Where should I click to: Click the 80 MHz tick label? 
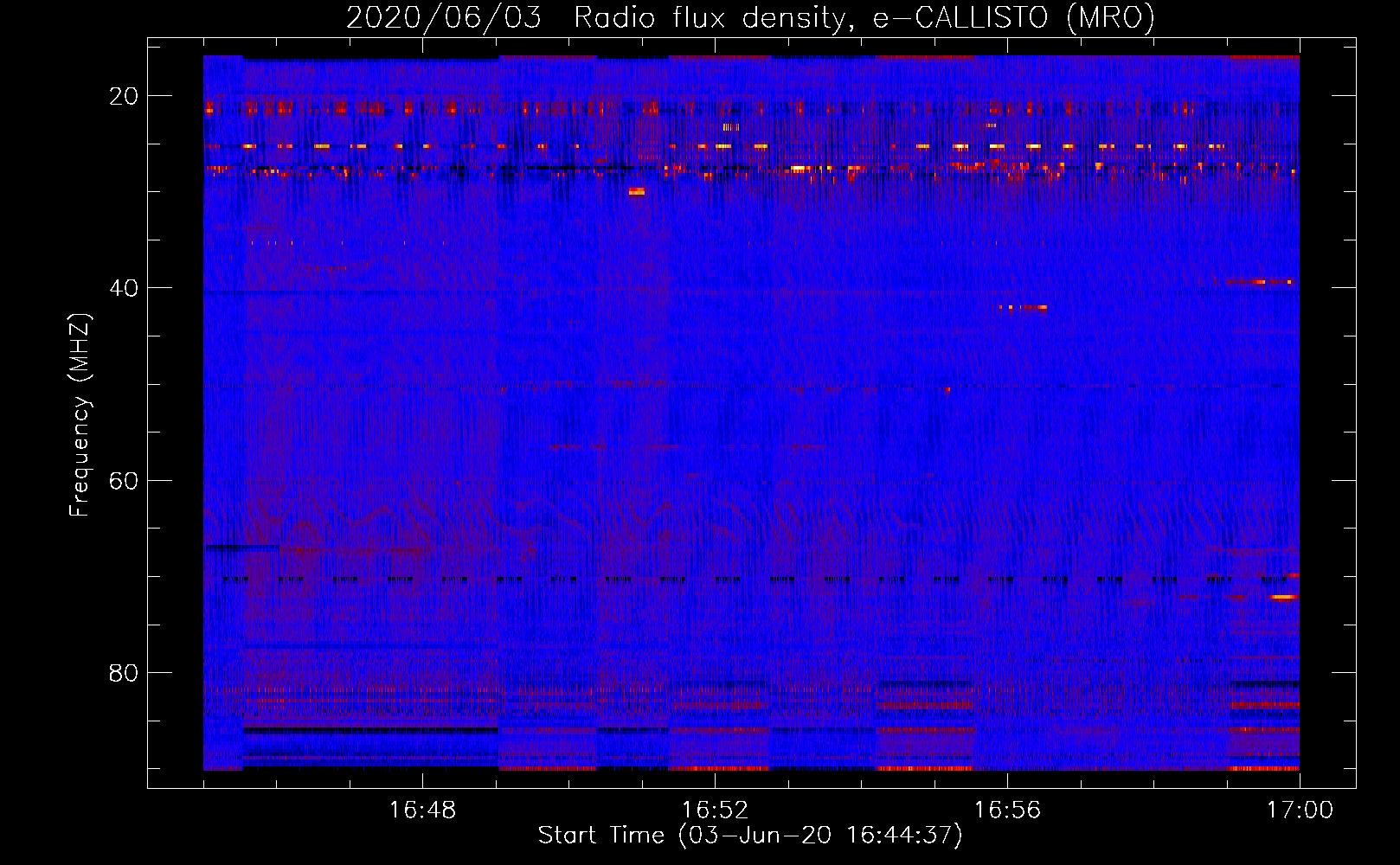point(124,672)
